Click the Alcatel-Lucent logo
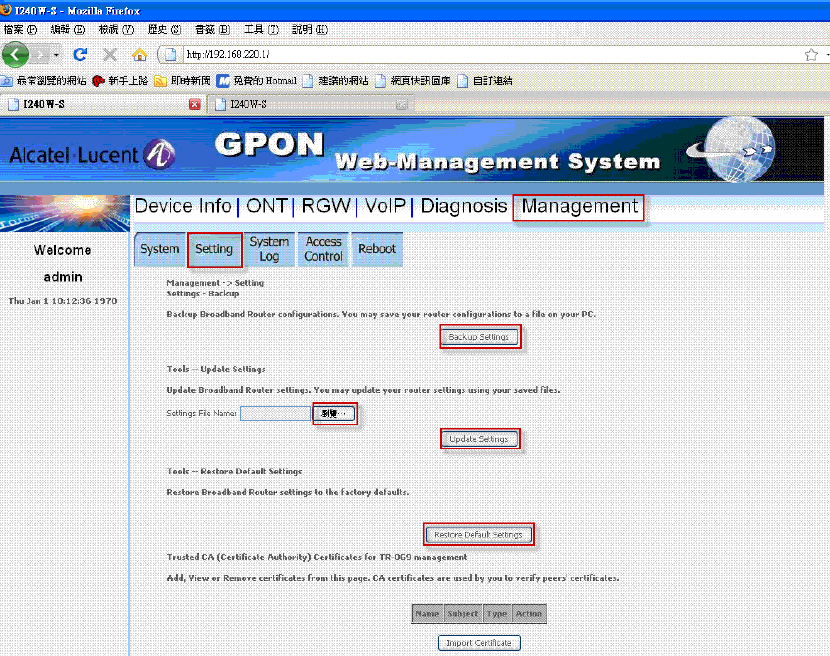The image size is (830, 656). point(92,155)
